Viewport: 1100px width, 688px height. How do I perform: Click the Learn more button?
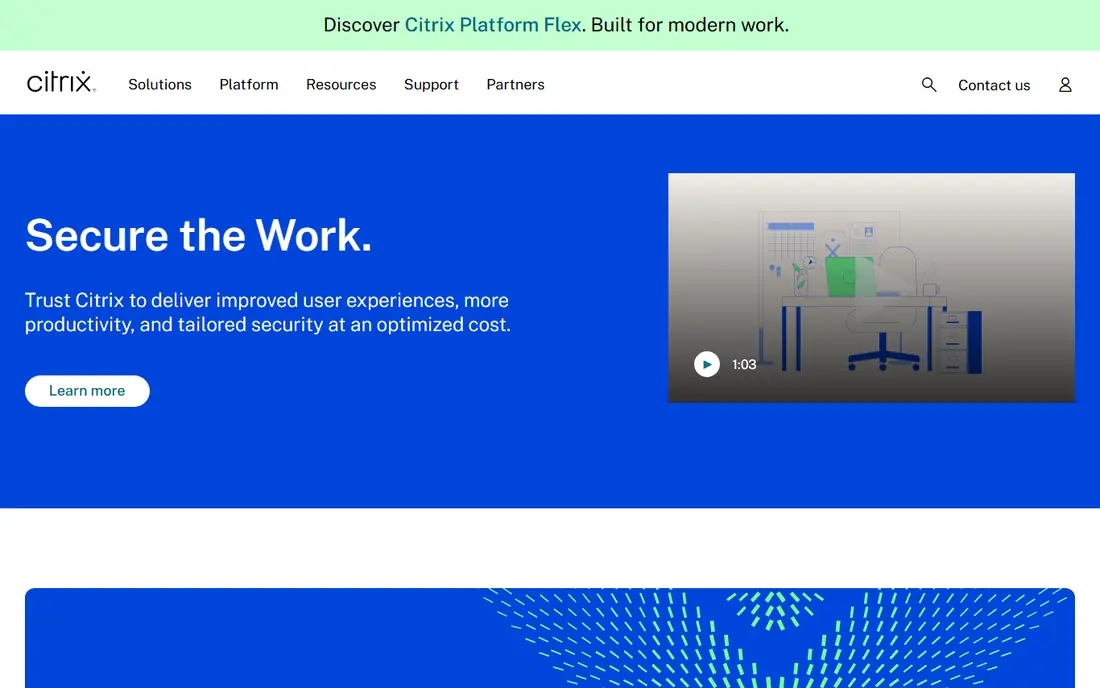click(87, 391)
